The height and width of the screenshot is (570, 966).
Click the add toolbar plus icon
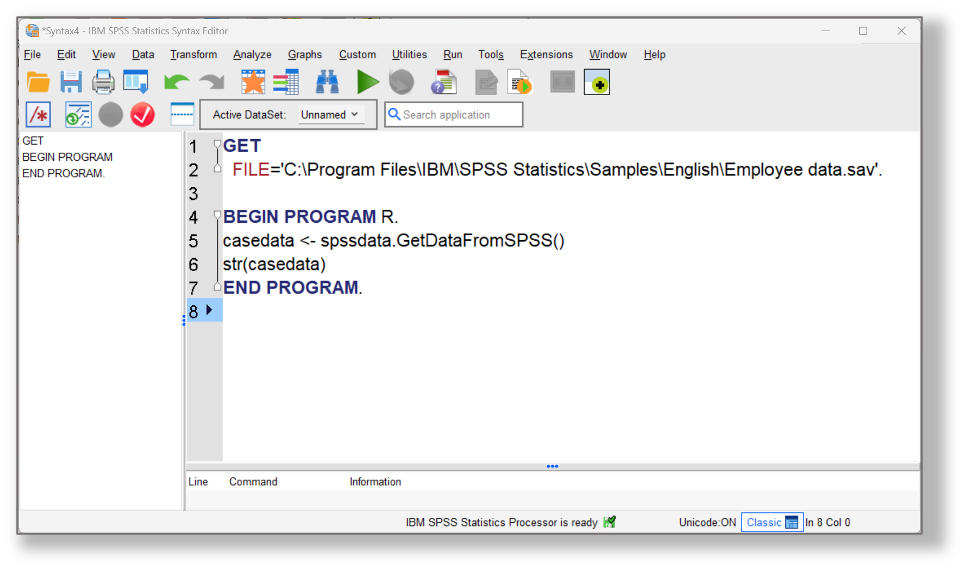pyautogui.click(x=597, y=82)
